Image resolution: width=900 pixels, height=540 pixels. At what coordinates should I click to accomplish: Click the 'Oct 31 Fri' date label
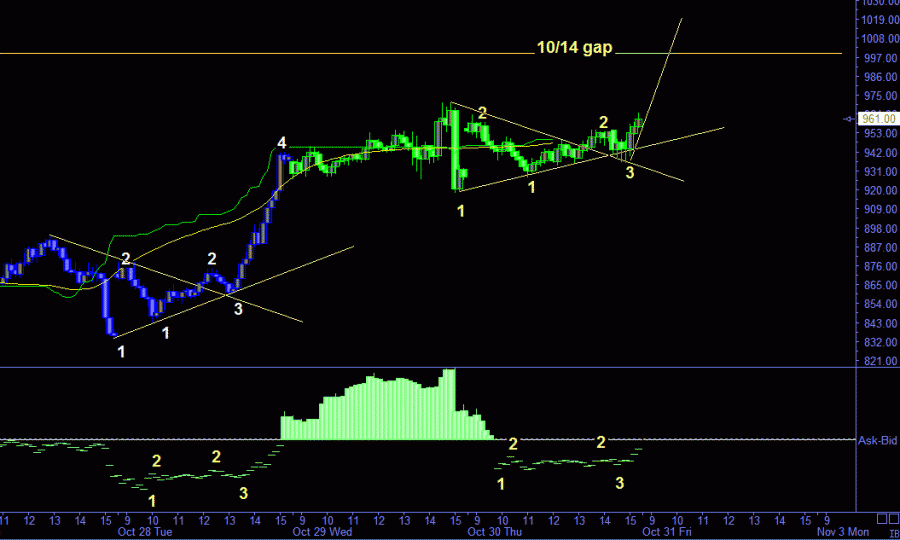(666, 531)
